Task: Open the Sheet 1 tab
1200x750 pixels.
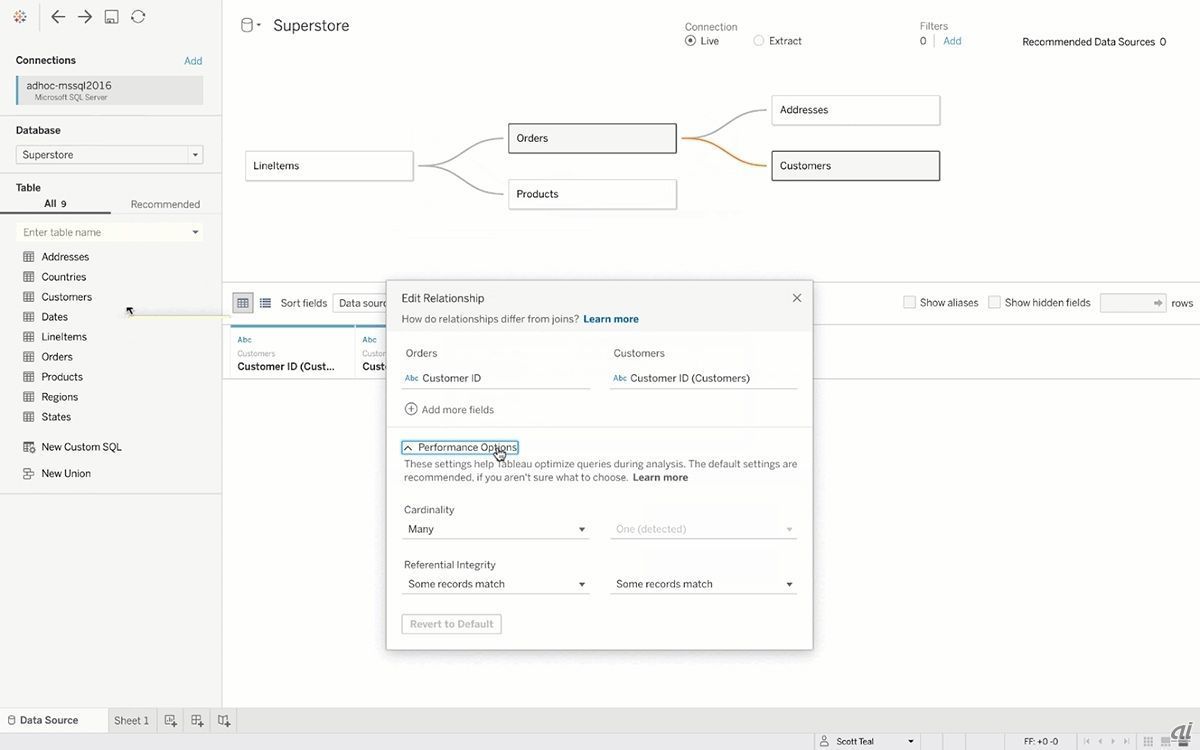Action: tap(131, 720)
